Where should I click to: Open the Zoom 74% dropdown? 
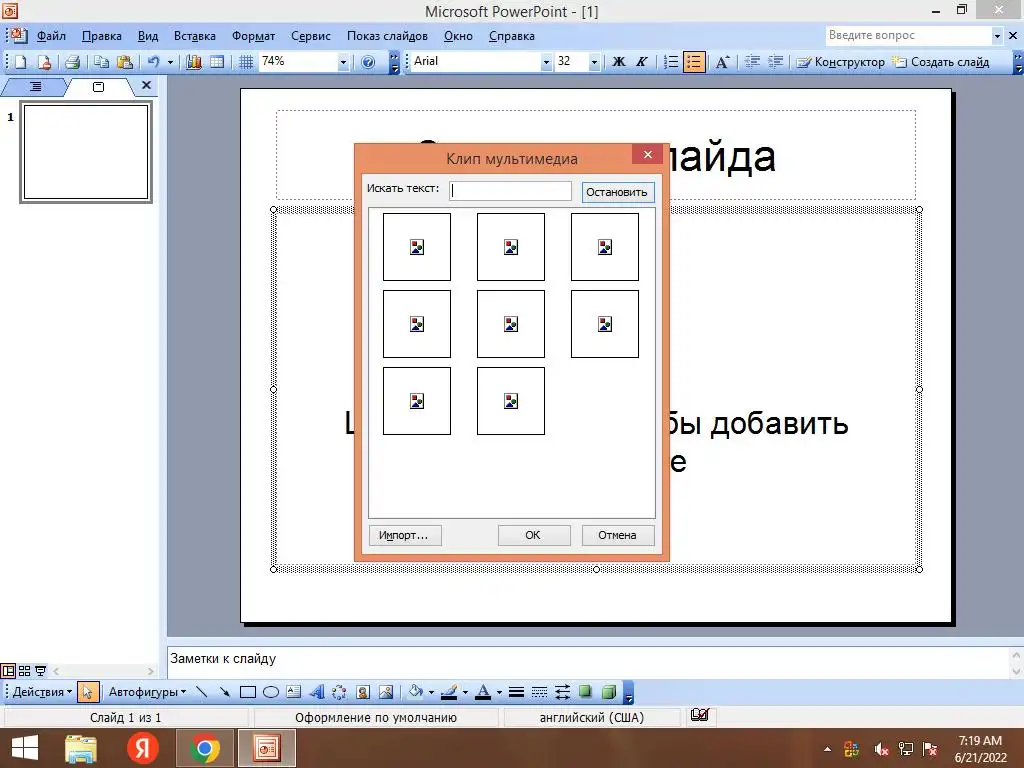[x=343, y=62]
